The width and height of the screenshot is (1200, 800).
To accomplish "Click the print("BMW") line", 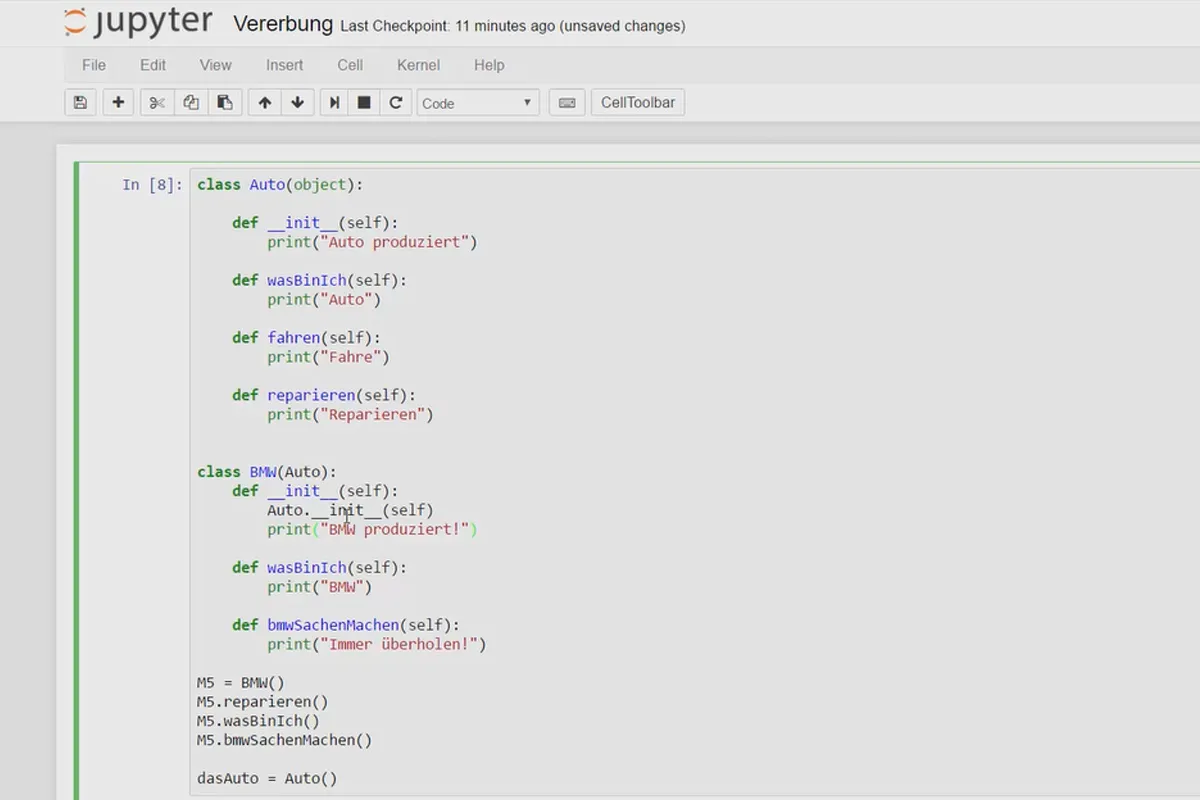I will 319,587.
